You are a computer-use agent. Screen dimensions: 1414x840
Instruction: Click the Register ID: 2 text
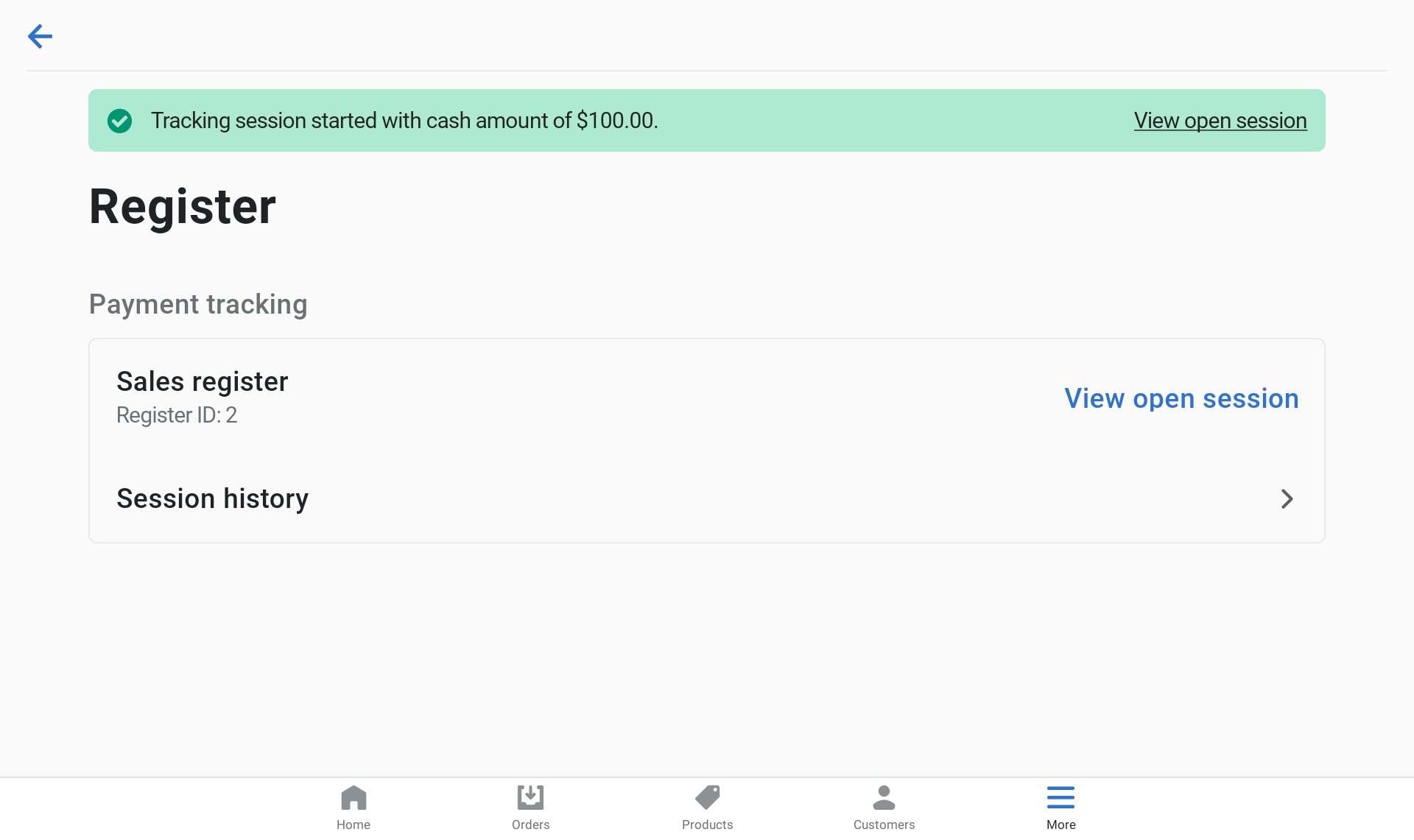(x=177, y=415)
